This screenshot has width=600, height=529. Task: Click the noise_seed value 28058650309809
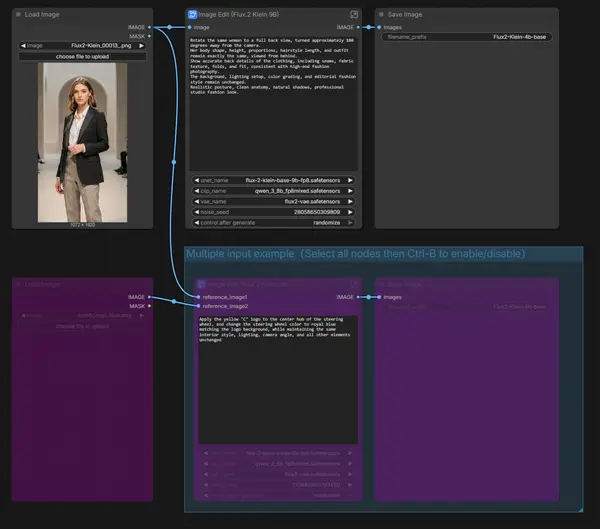tap(317, 212)
